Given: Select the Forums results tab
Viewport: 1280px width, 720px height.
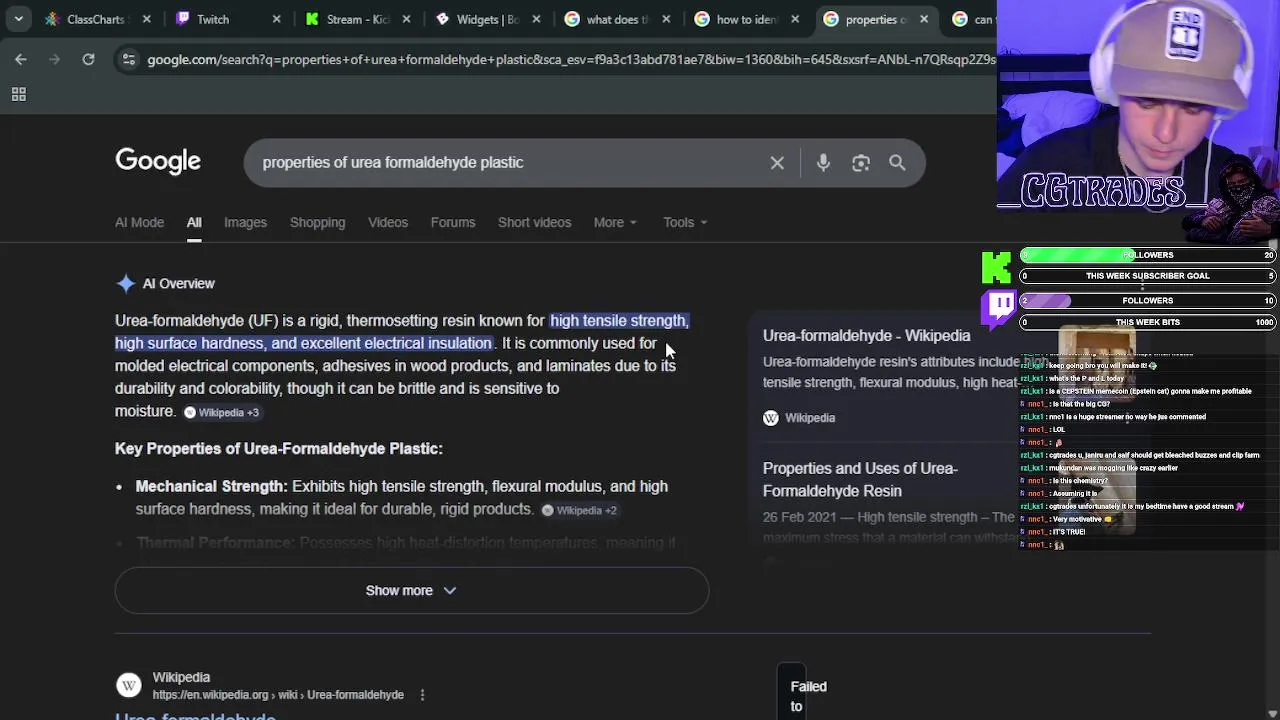Looking at the screenshot, I should 453,222.
